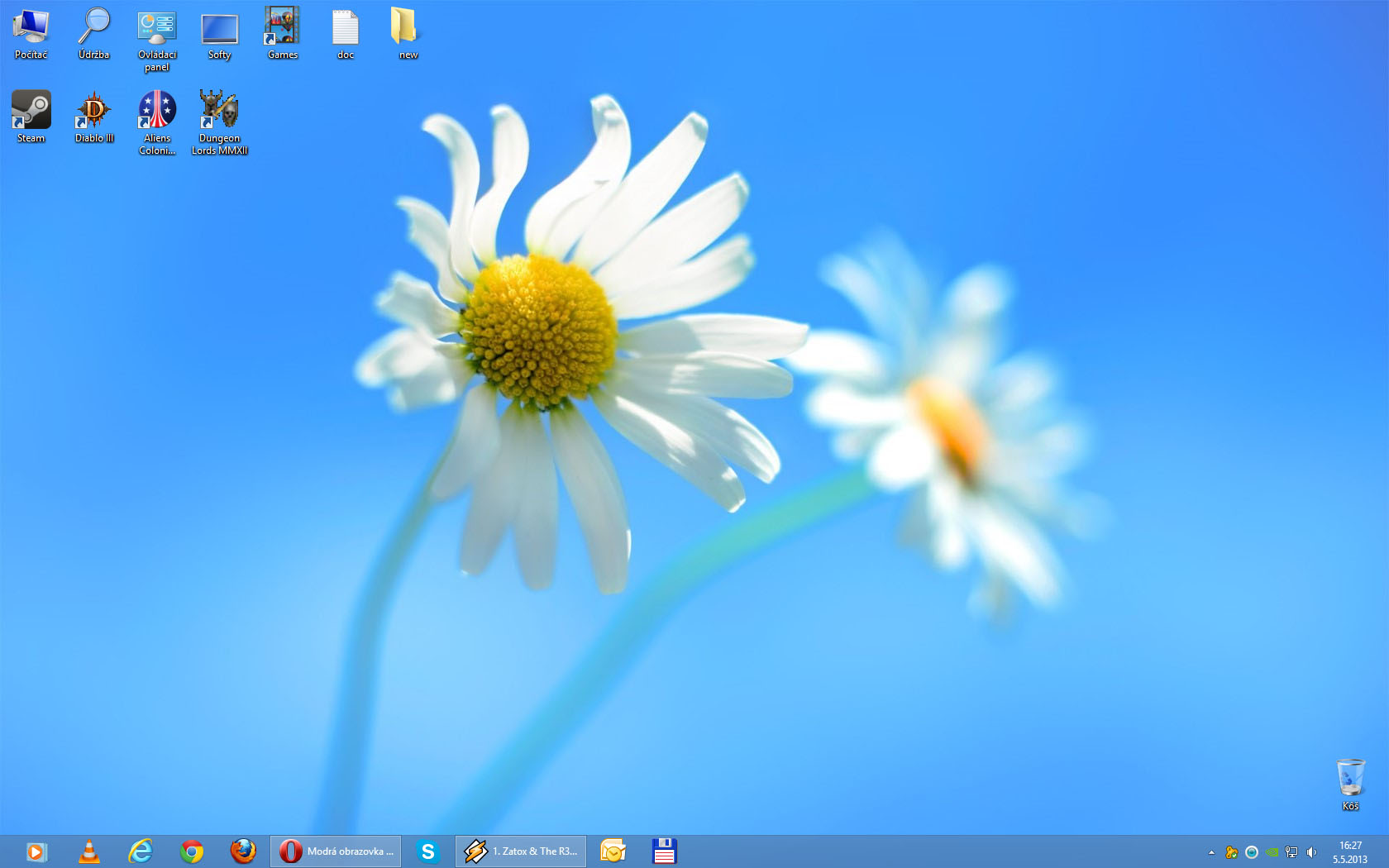Open the Games shortcut icon
The width and height of the screenshot is (1389, 868).
pos(282,34)
